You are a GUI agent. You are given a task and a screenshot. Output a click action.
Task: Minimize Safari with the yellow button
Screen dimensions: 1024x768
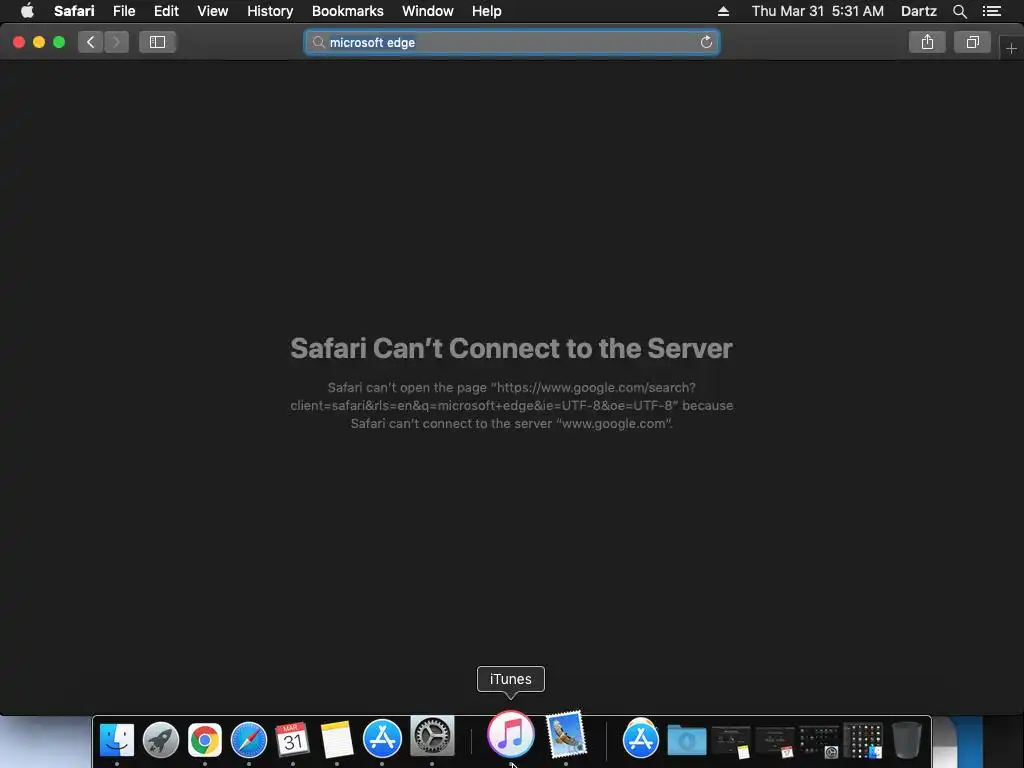point(39,42)
